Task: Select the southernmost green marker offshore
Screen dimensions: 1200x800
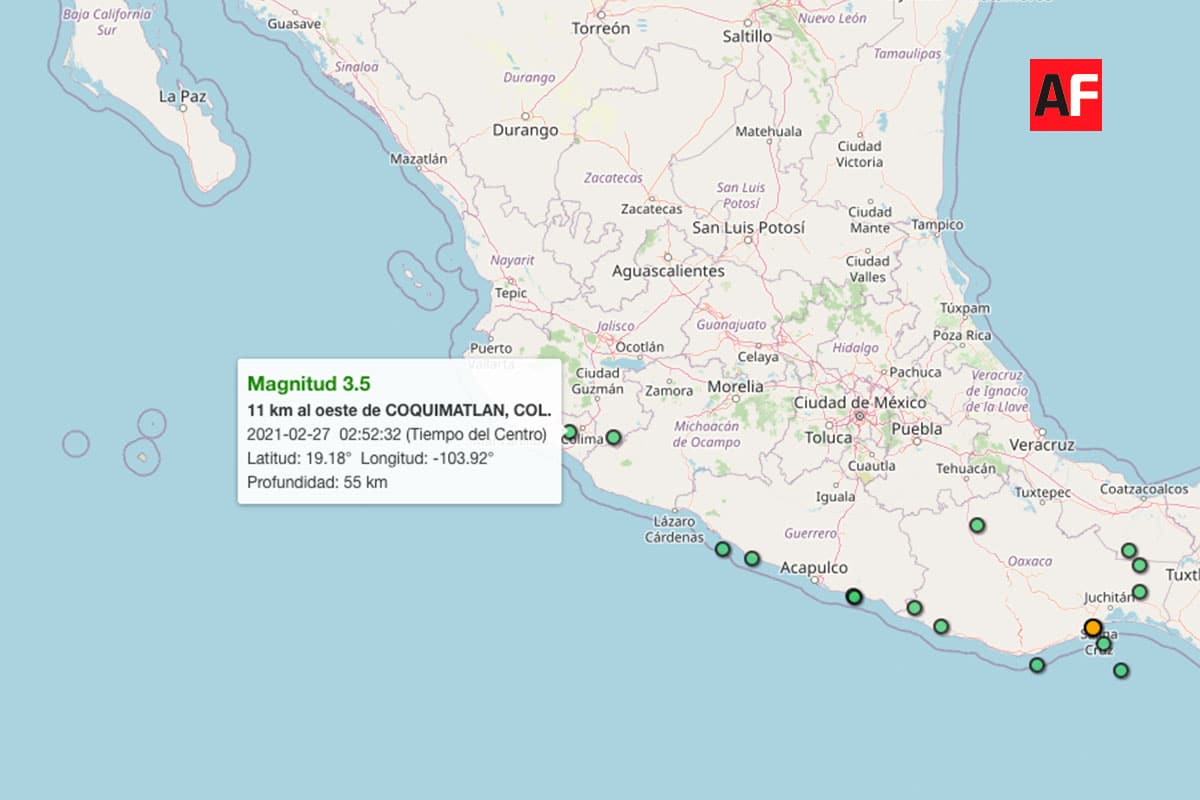Action: (x=1121, y=670)
